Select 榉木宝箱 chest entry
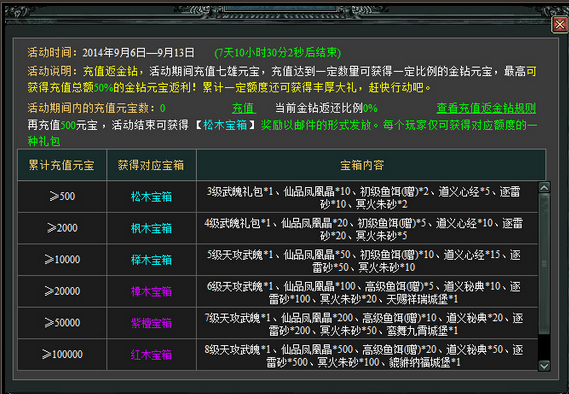 coord(151,260)
